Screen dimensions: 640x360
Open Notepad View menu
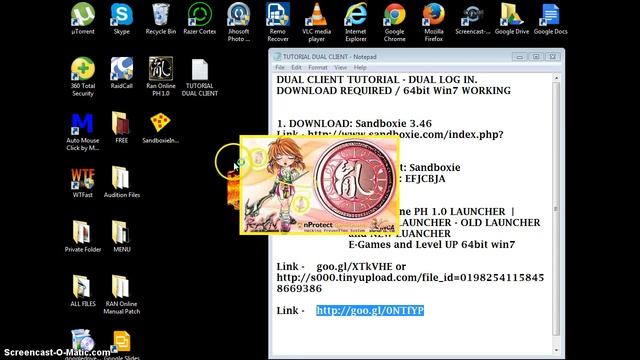click(x=340, y=68)
